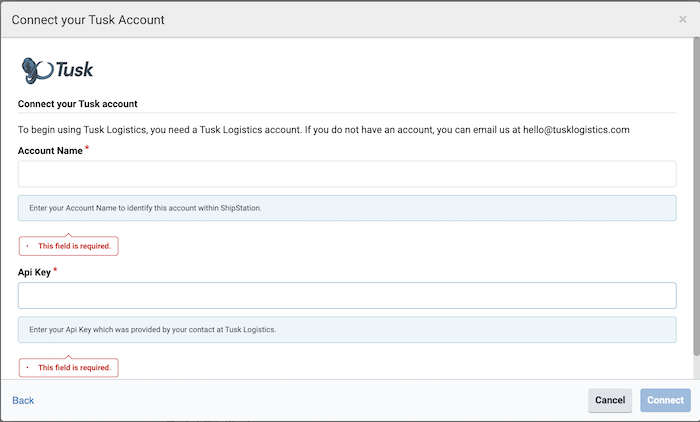
Task: Click the Connect button
Action: click(x=665, y=400)
